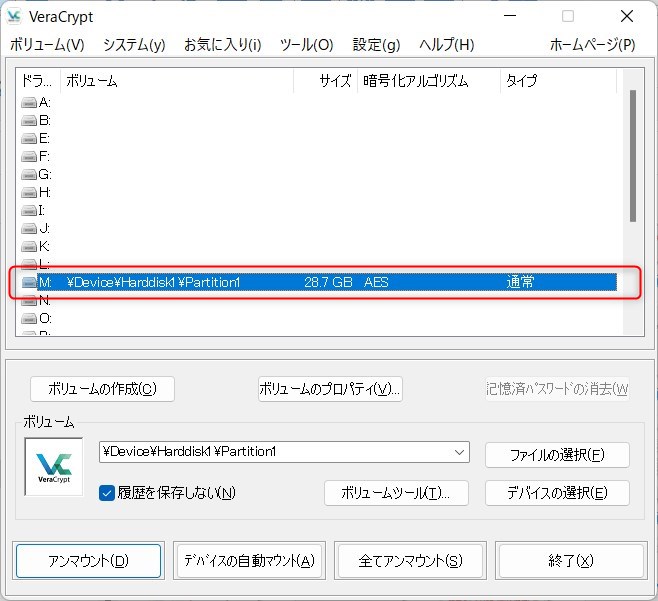Click アンマウント(D) button
The width and height of the screenshot is (658, 601).
click(89, 561)
